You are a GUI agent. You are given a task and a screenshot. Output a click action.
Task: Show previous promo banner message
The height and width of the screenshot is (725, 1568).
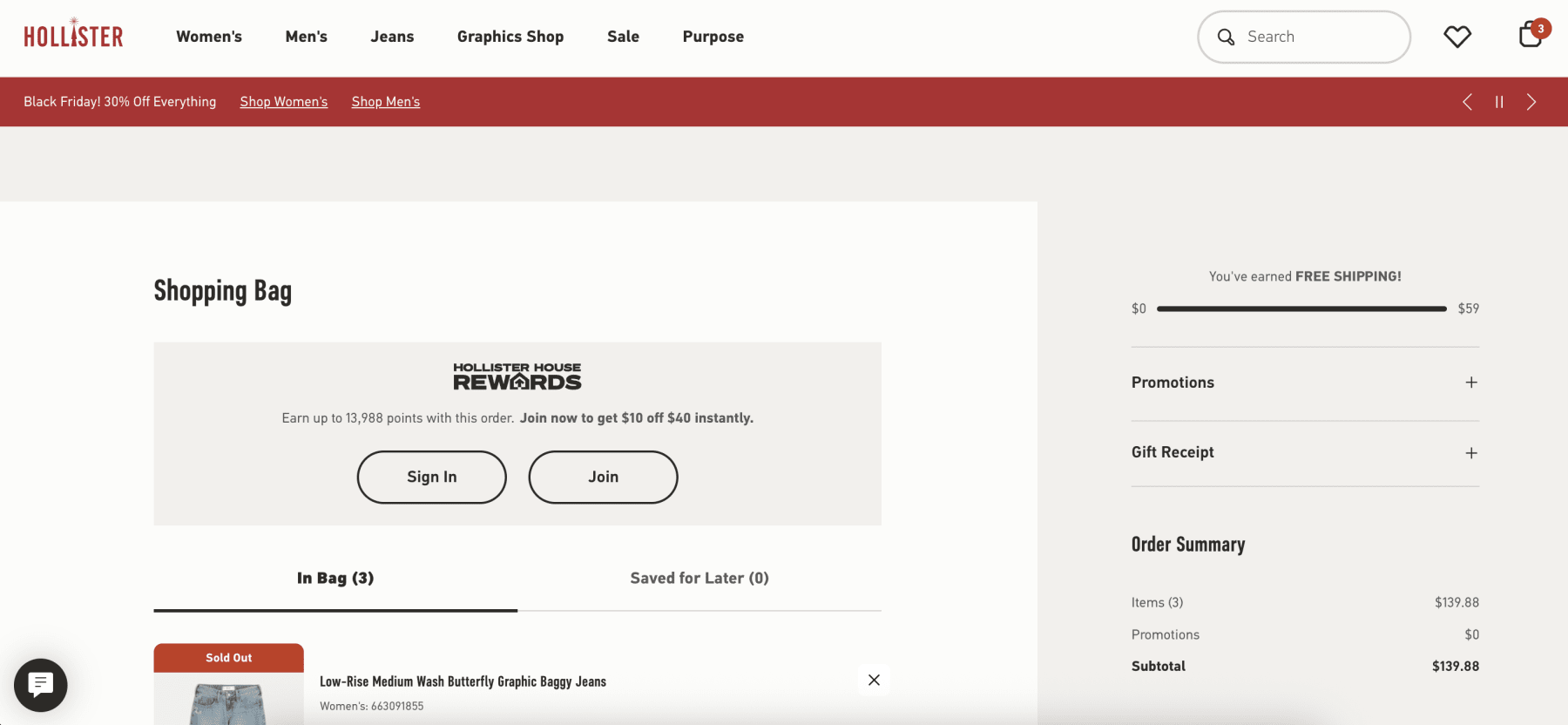1467,102
